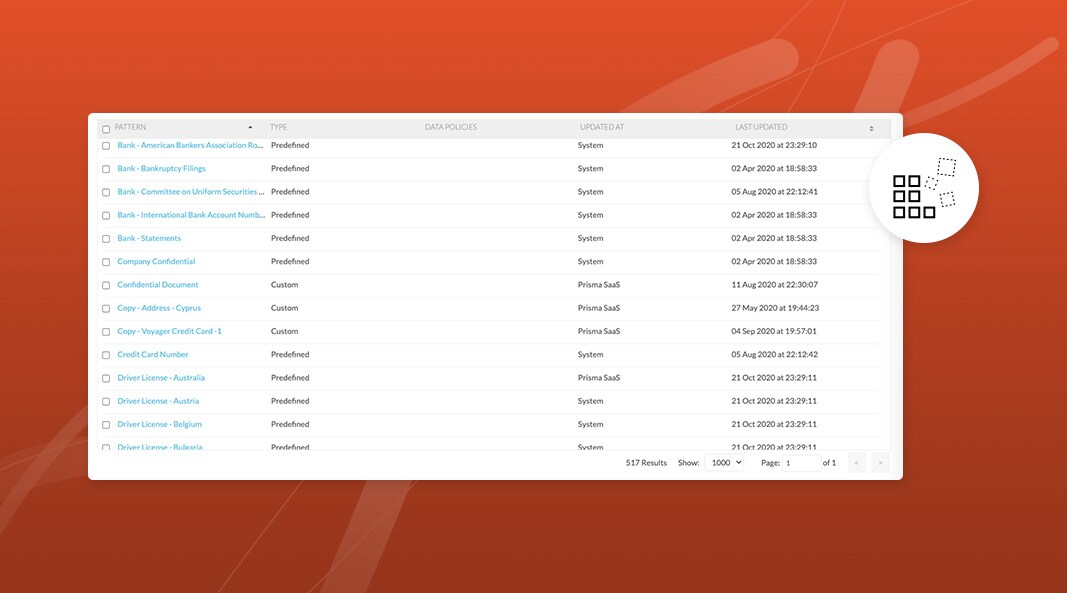Click the TYPE column header
Image resolution: width=1067 pixels, height=593 pixels.
278,127
